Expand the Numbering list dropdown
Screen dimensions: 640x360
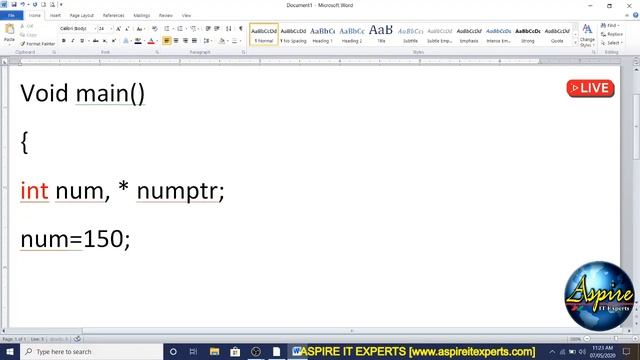tap(186, 29)
